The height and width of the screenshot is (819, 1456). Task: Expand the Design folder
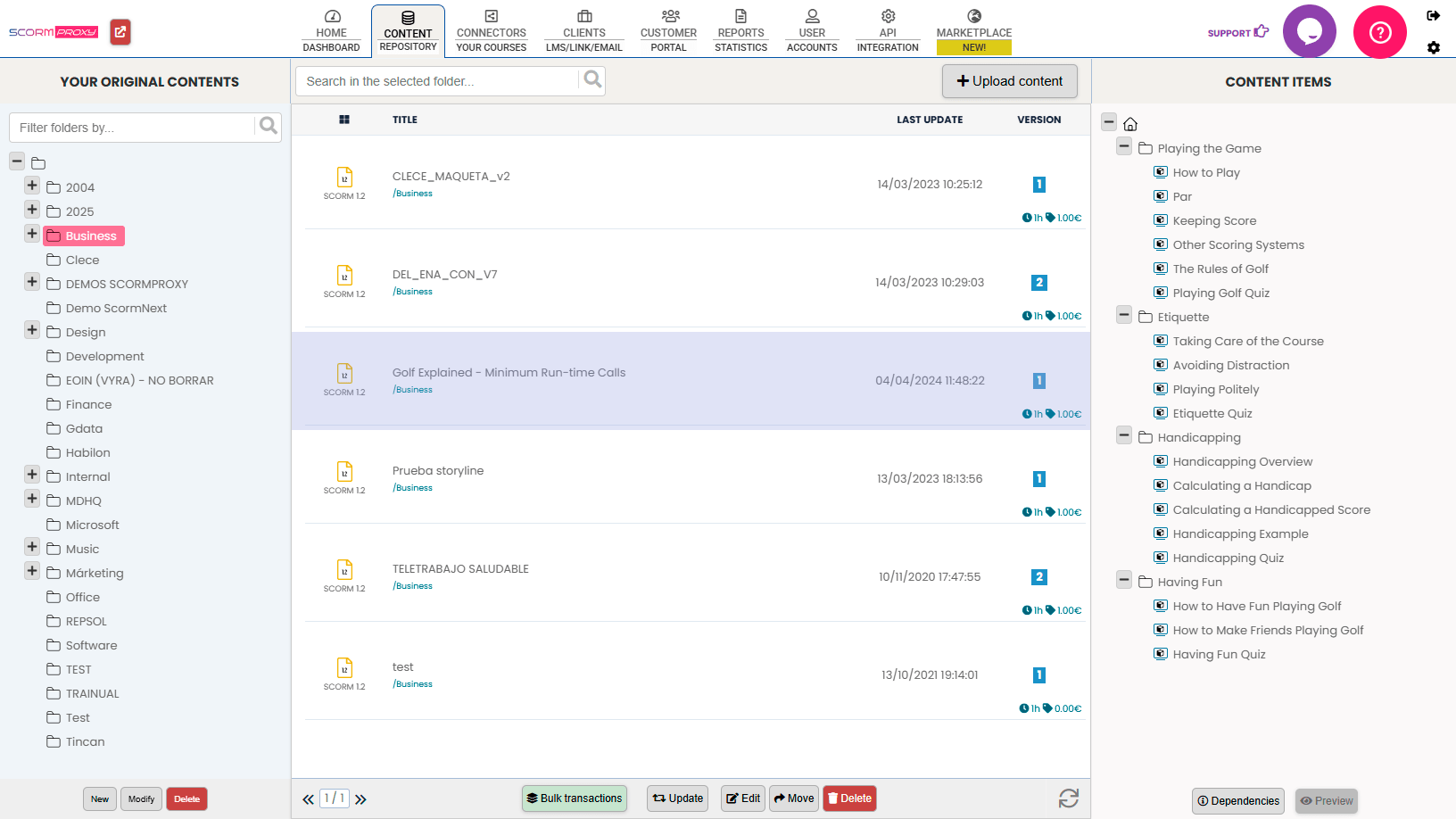[x=32, y=330]
